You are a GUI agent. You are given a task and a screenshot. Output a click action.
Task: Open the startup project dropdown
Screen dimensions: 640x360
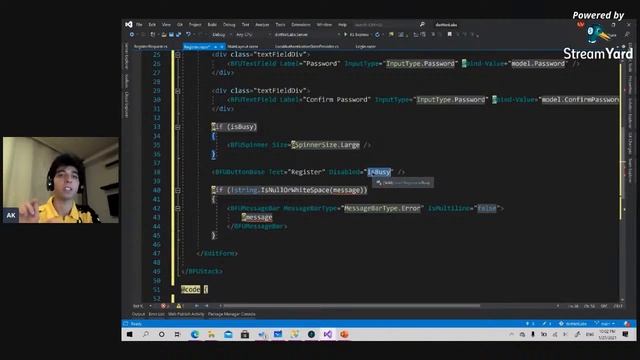(306, 35)
